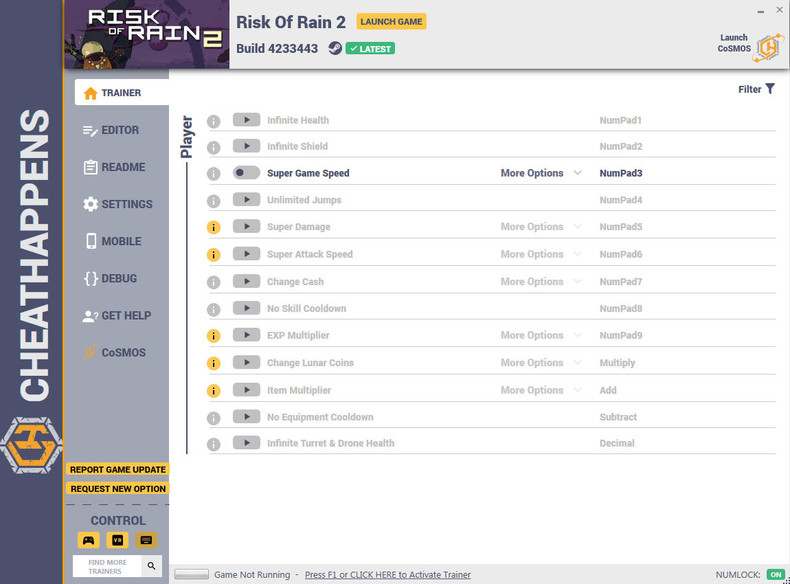Click the LAUNCH GAME button
This screenshot has width=790, height=584.
point(391,22)
